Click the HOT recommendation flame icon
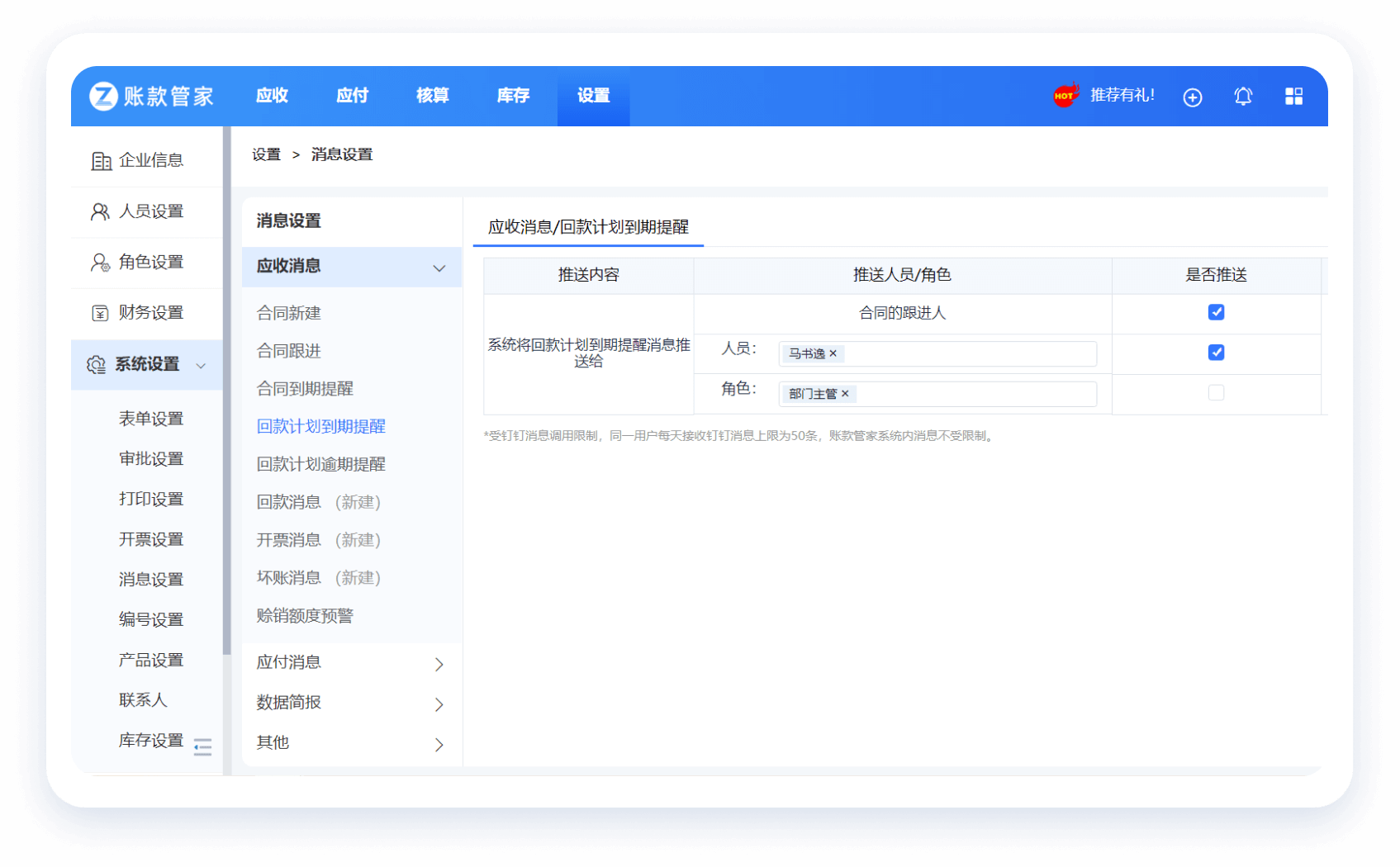The height and width of the screenshot is (867, 1400). [x=1065, y=95]
